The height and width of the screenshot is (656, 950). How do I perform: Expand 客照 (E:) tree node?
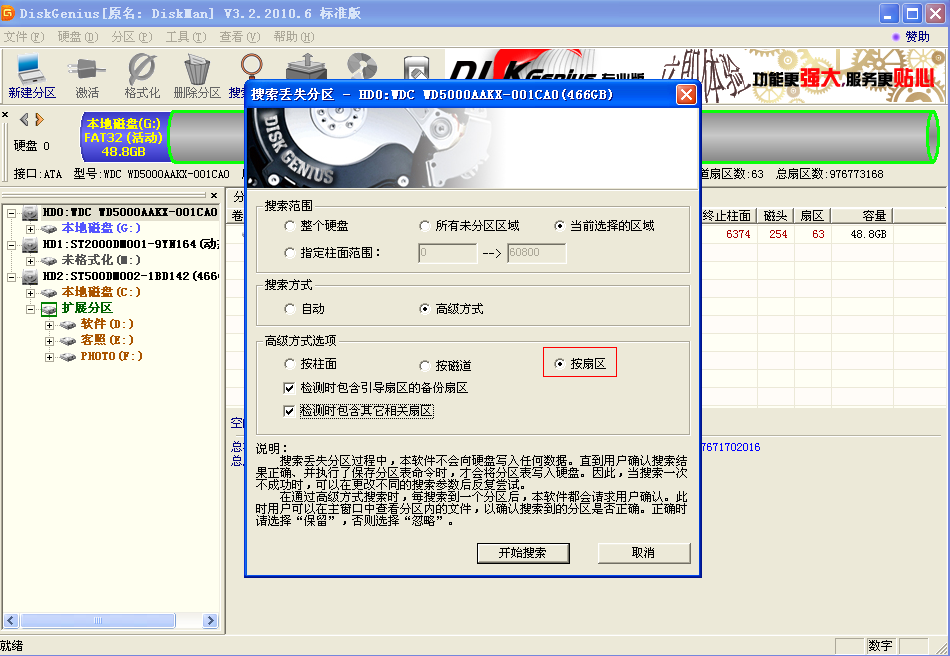point(50,342)
